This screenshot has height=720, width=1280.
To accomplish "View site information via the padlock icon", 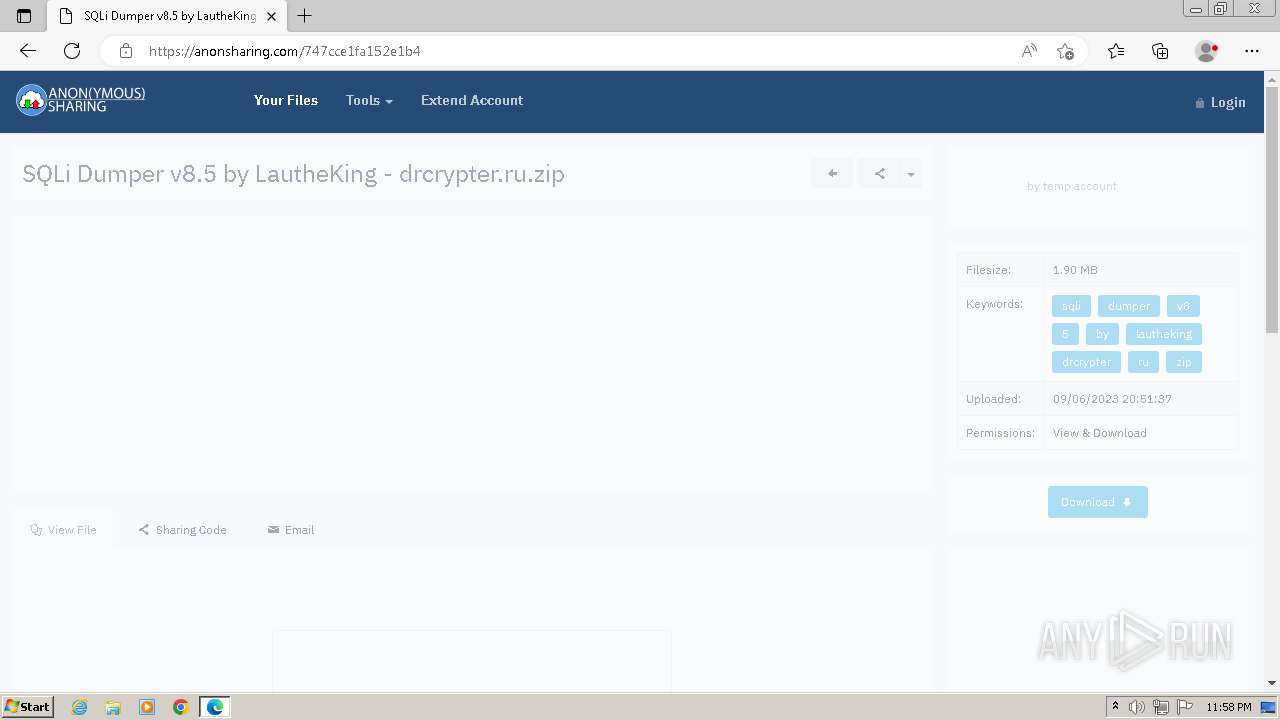I will point(126,51).
